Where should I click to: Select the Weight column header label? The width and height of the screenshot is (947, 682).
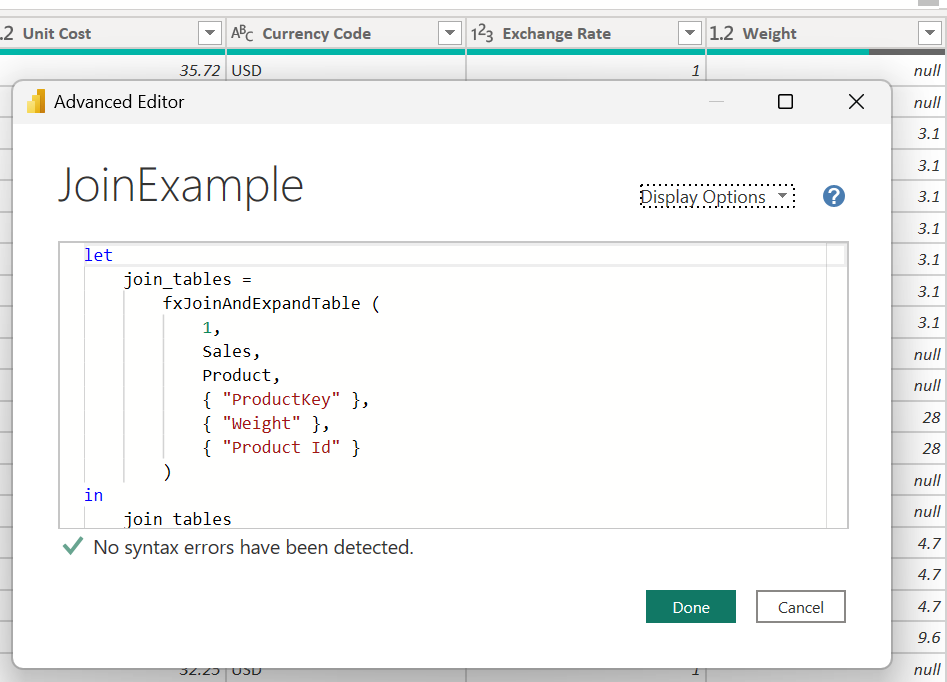click(769, 34)
